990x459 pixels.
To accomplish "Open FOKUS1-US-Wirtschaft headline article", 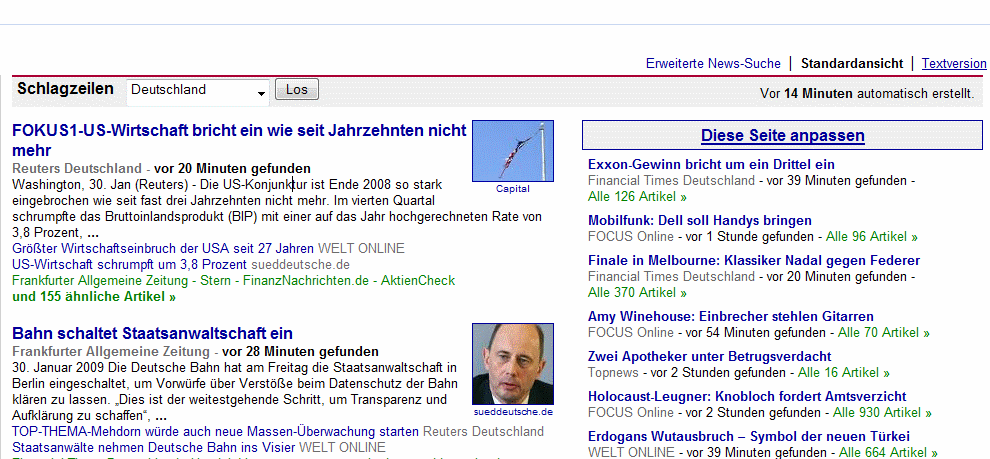I will [x=239, y=141].
